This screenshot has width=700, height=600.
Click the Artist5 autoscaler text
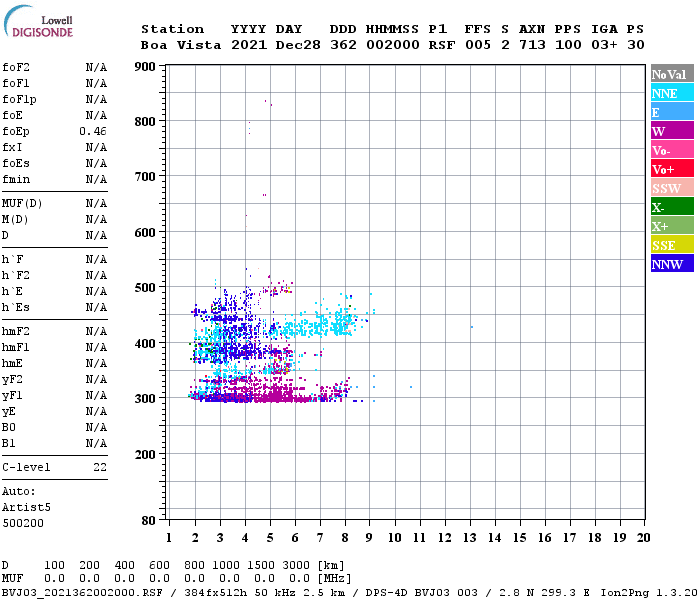pos(26,508)
